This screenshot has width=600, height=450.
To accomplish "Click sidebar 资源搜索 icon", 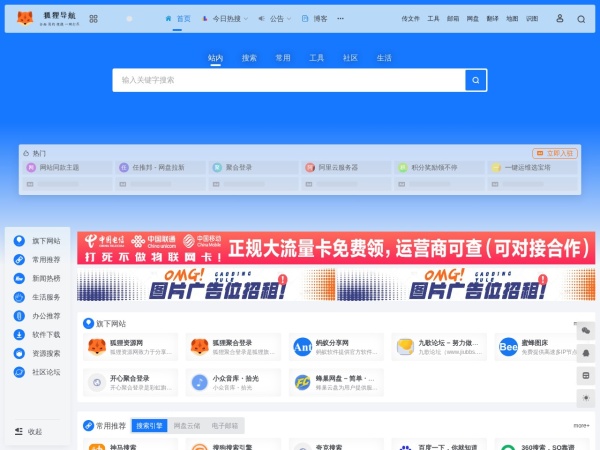I will pos(19,353).
